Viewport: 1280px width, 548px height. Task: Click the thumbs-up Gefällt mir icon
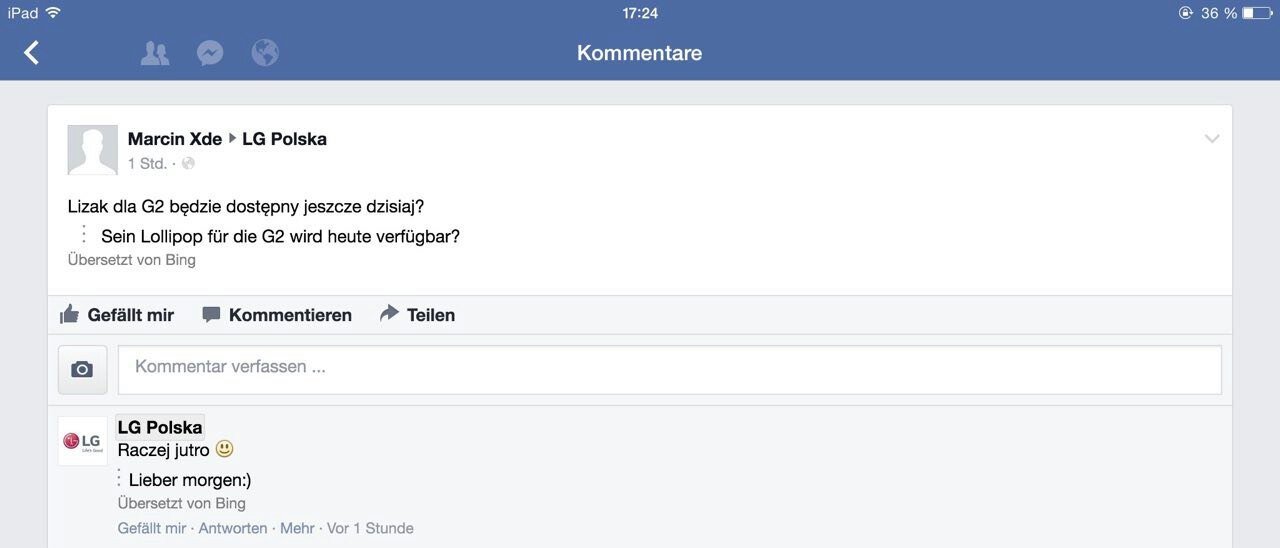click(x=69, y=314)
